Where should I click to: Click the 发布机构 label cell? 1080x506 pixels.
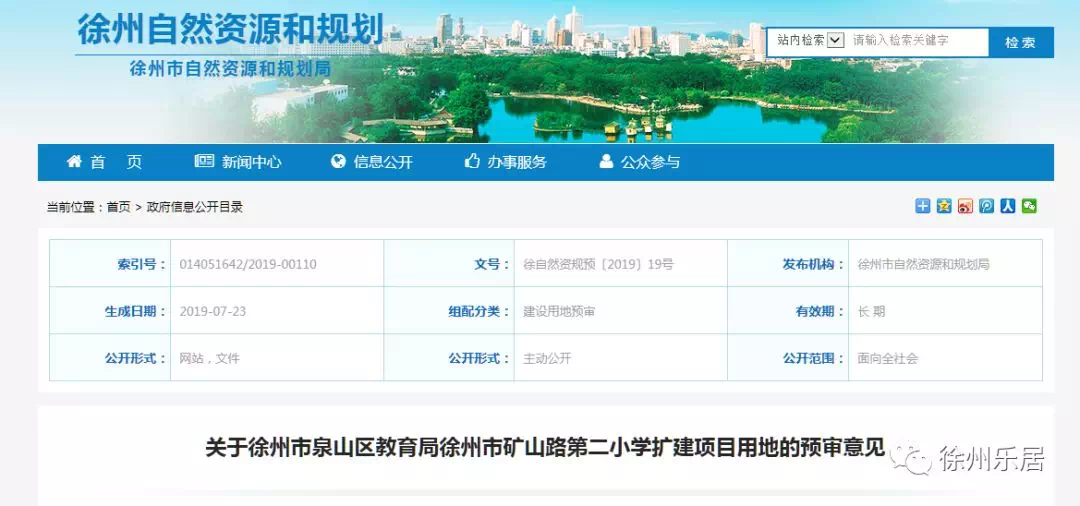pos(788,264)
